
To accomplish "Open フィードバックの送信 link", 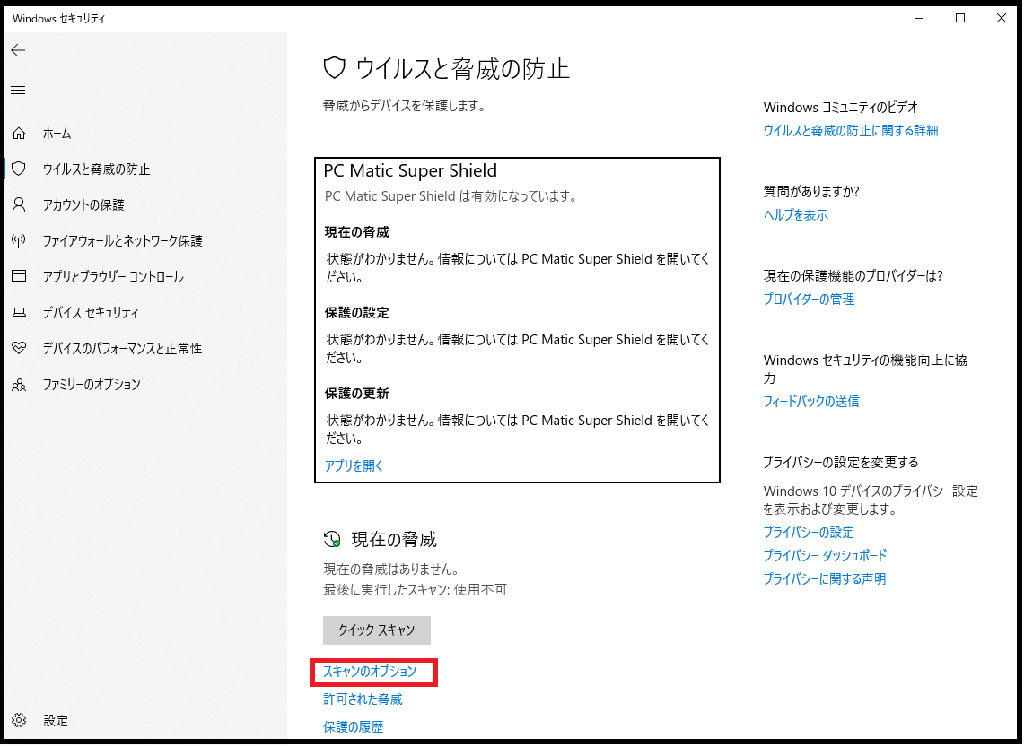I will (x=811, y=402).
